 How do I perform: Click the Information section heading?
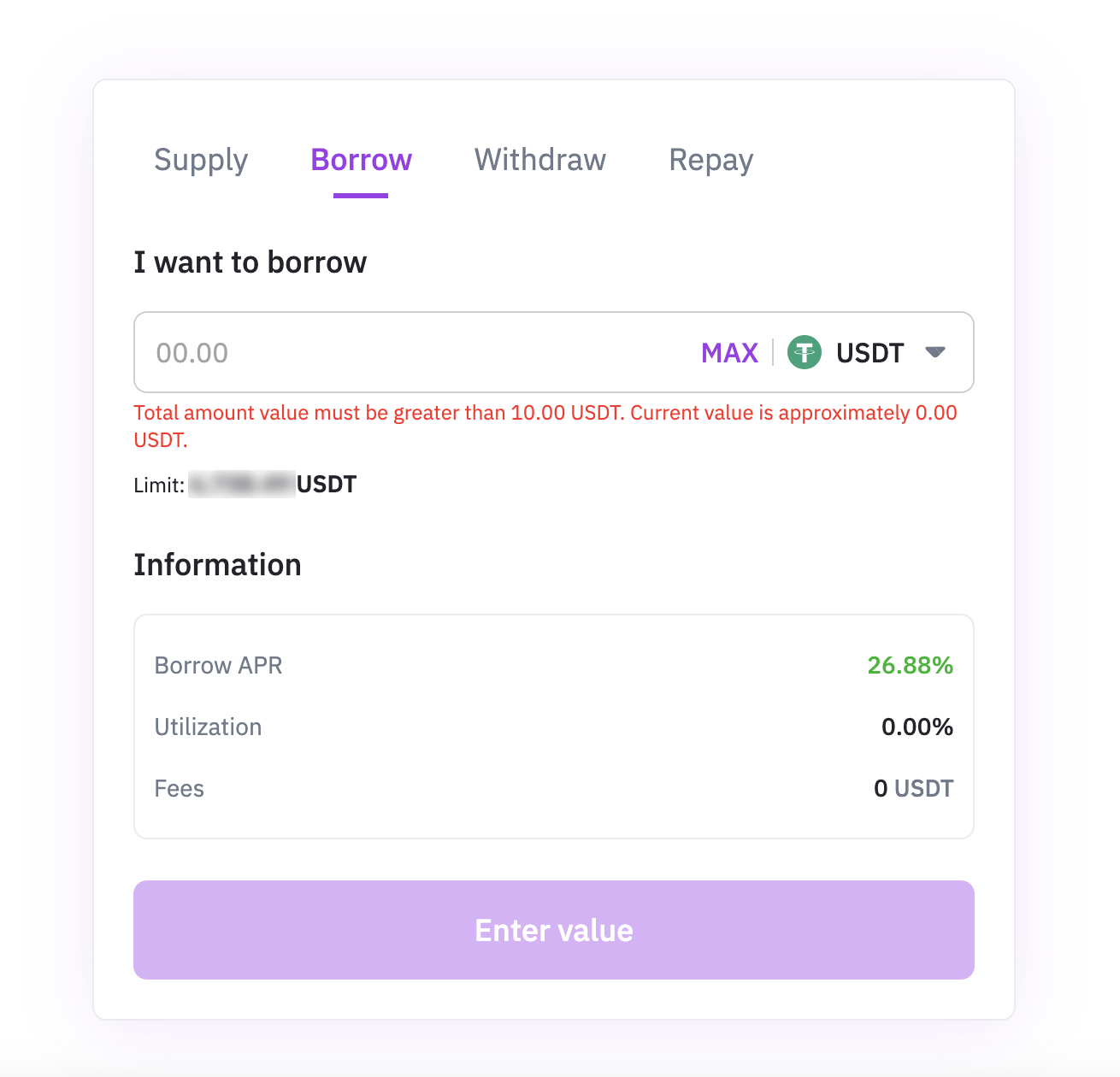217,565
